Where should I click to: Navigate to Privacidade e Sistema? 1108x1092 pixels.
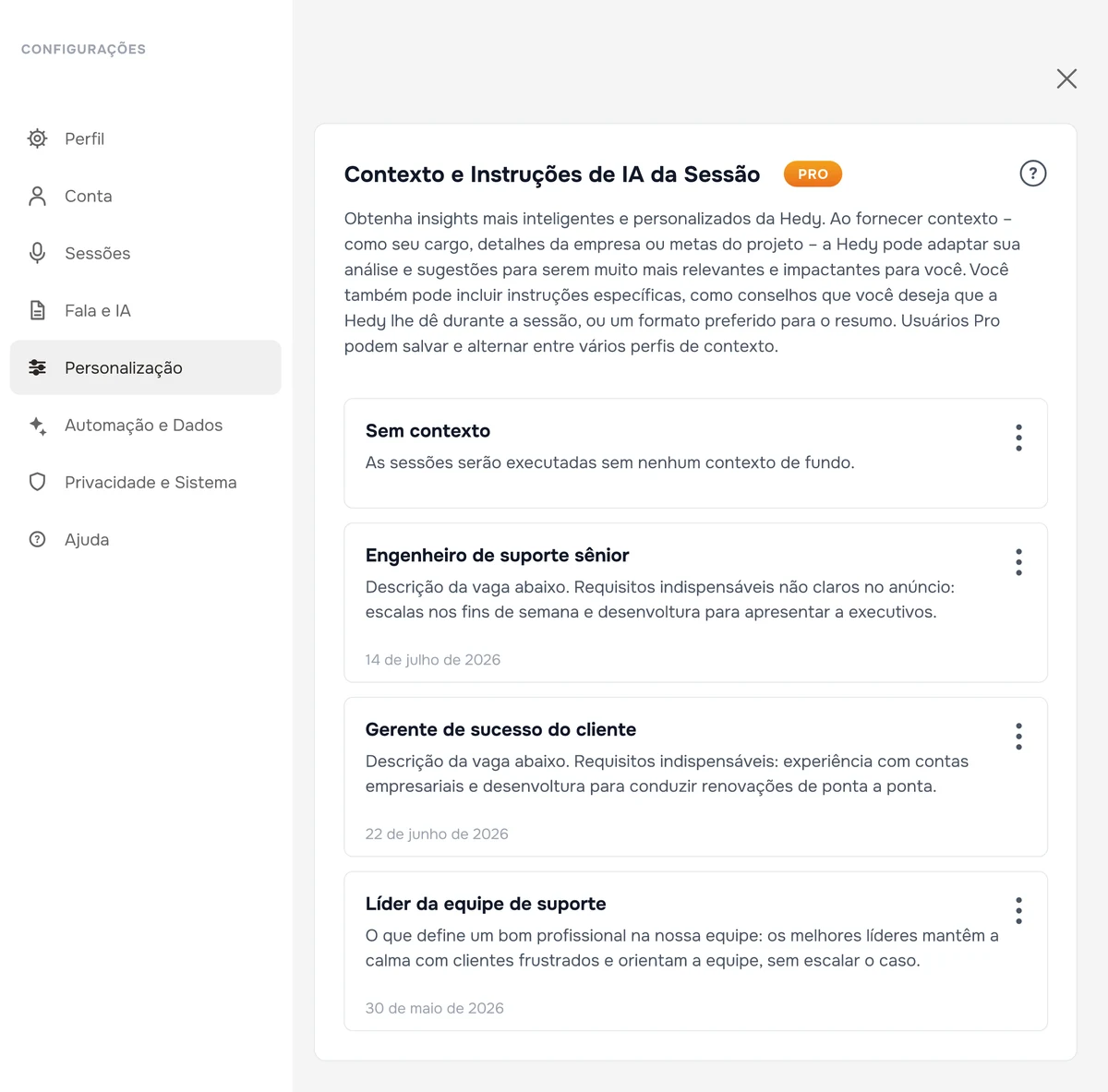146,482
